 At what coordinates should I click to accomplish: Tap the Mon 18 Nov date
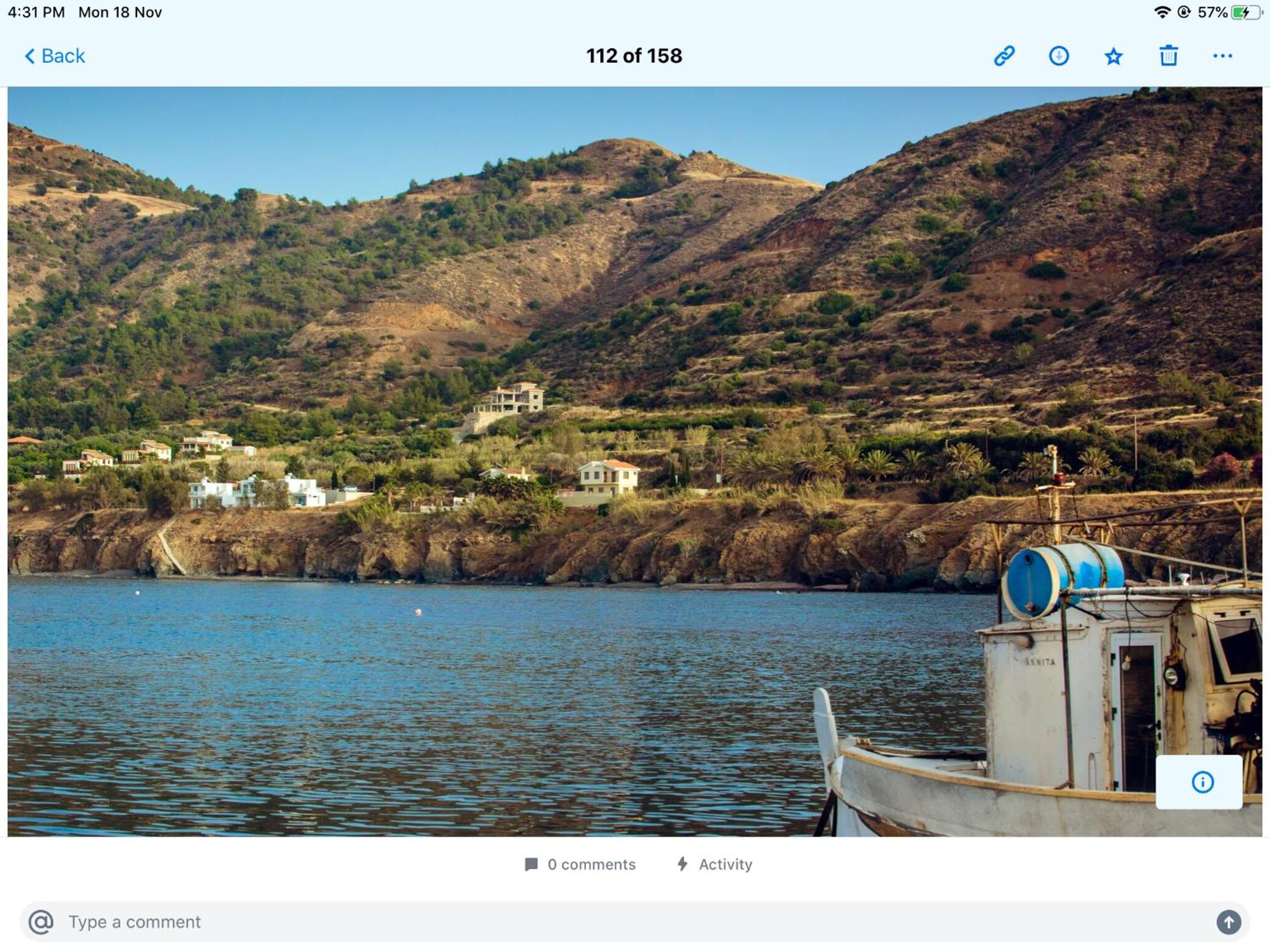pyautogui.click(x=120, y=12)
